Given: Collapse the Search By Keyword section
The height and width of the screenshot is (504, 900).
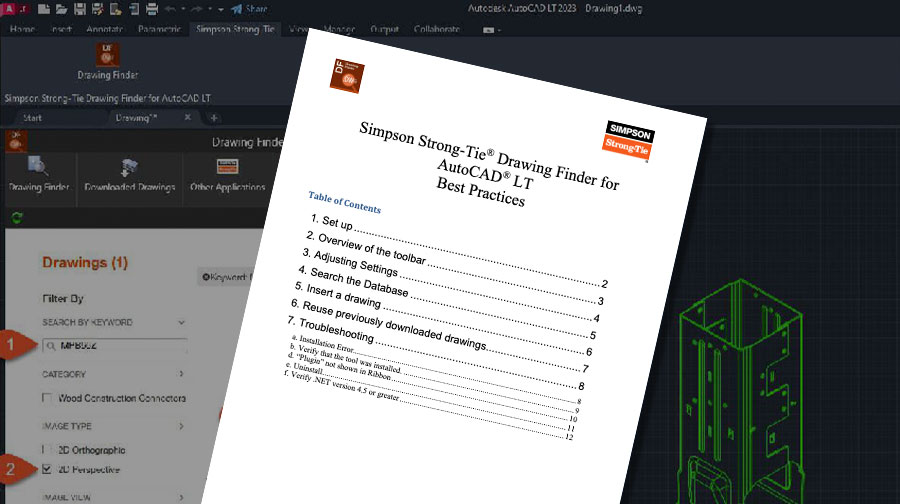Looking at the screenshot, I should (181, 322).
